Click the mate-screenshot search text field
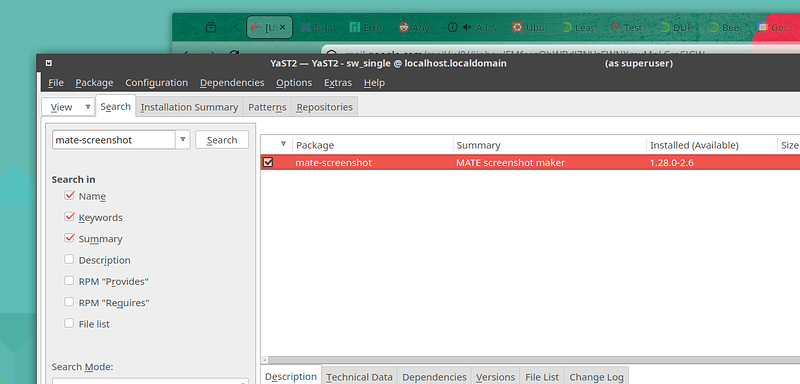The height and width of the screenshot is (384, 800). click(114, 140)
